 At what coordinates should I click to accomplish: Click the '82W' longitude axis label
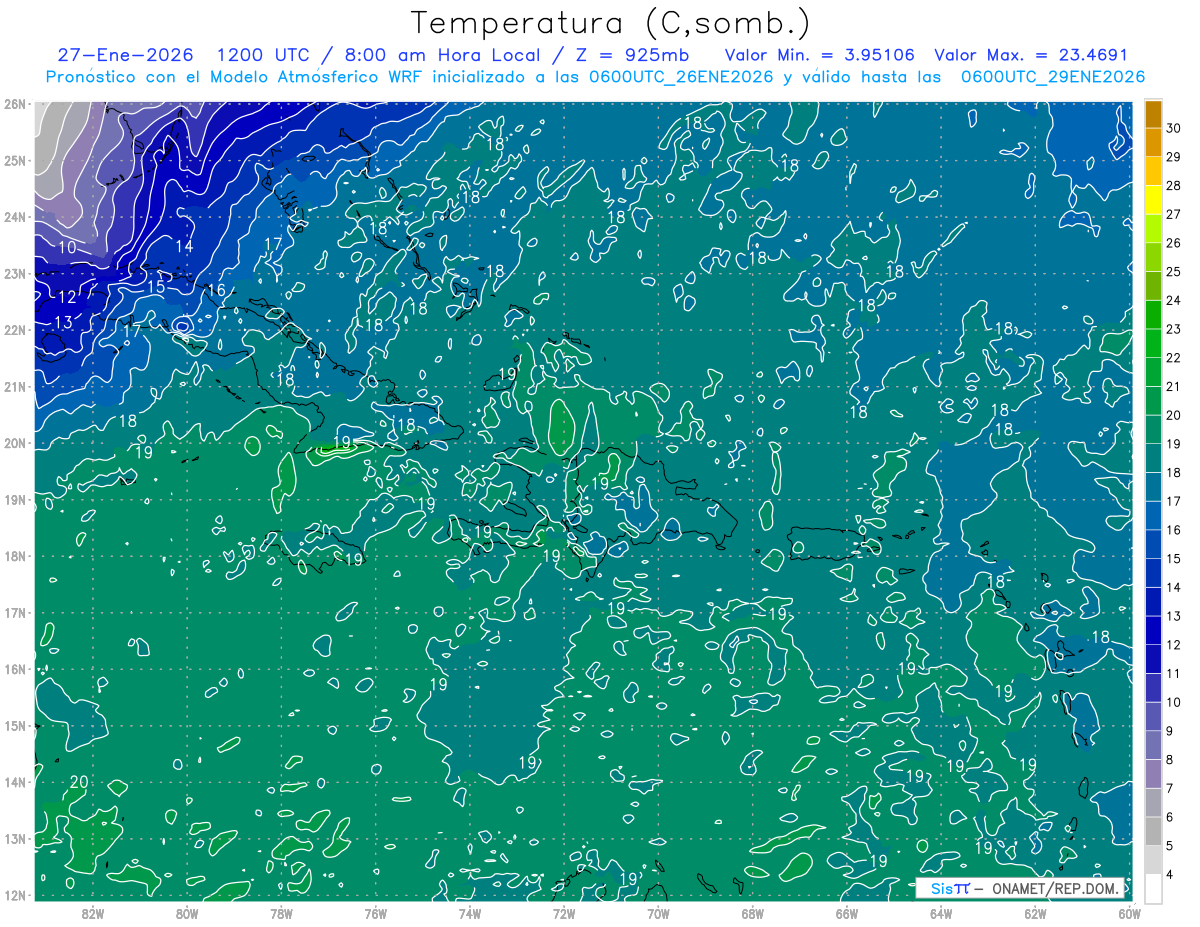pyautogui.click(x=93, y=912)
